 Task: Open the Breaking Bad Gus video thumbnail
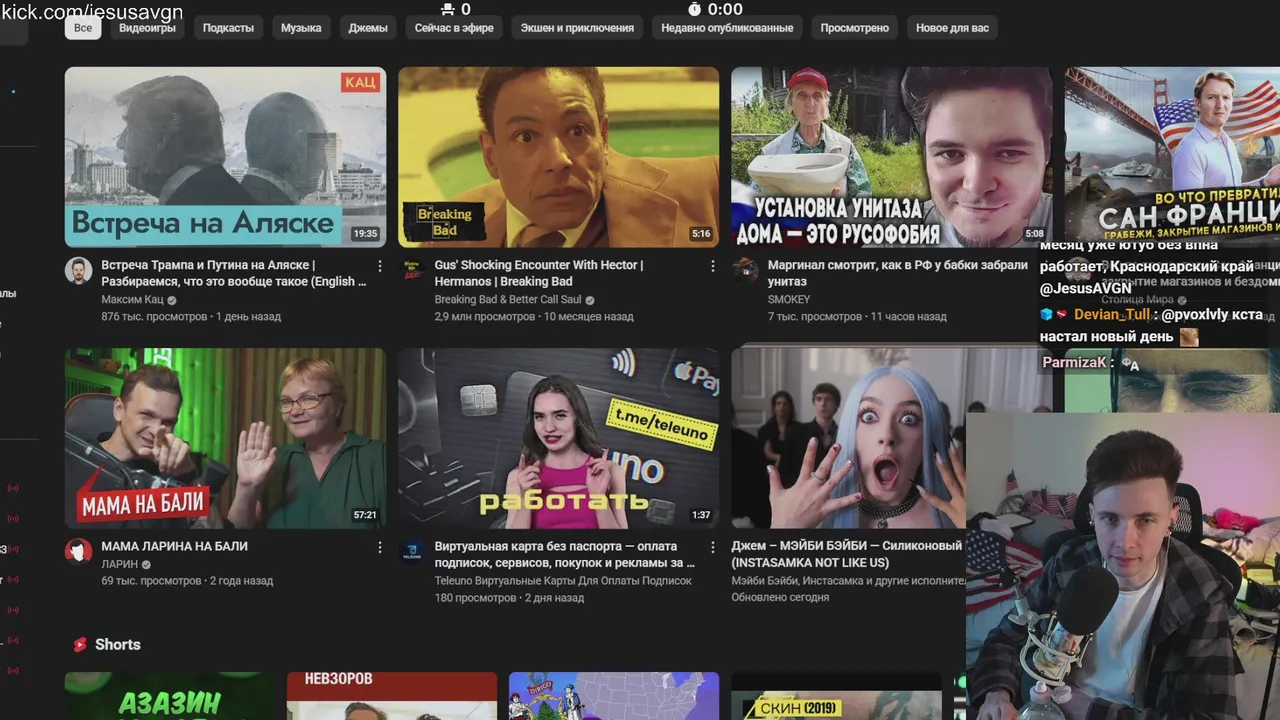[x=558, y=157]
